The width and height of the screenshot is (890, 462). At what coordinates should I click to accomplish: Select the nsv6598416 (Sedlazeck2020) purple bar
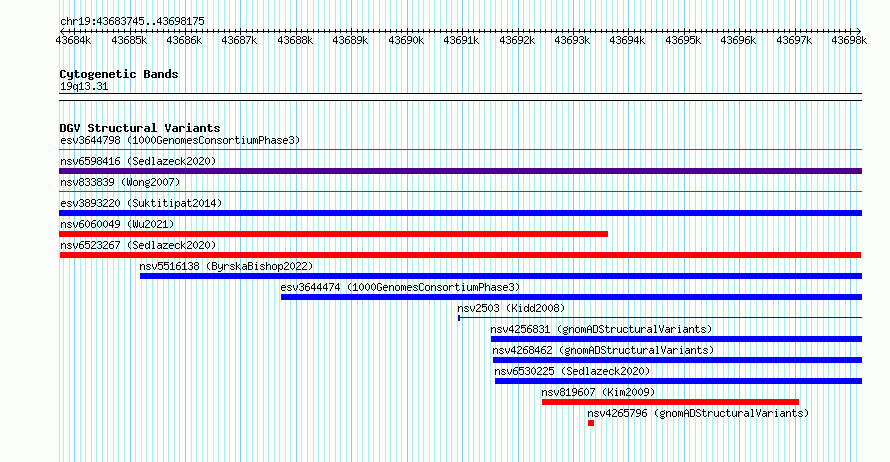click(460, 171)
